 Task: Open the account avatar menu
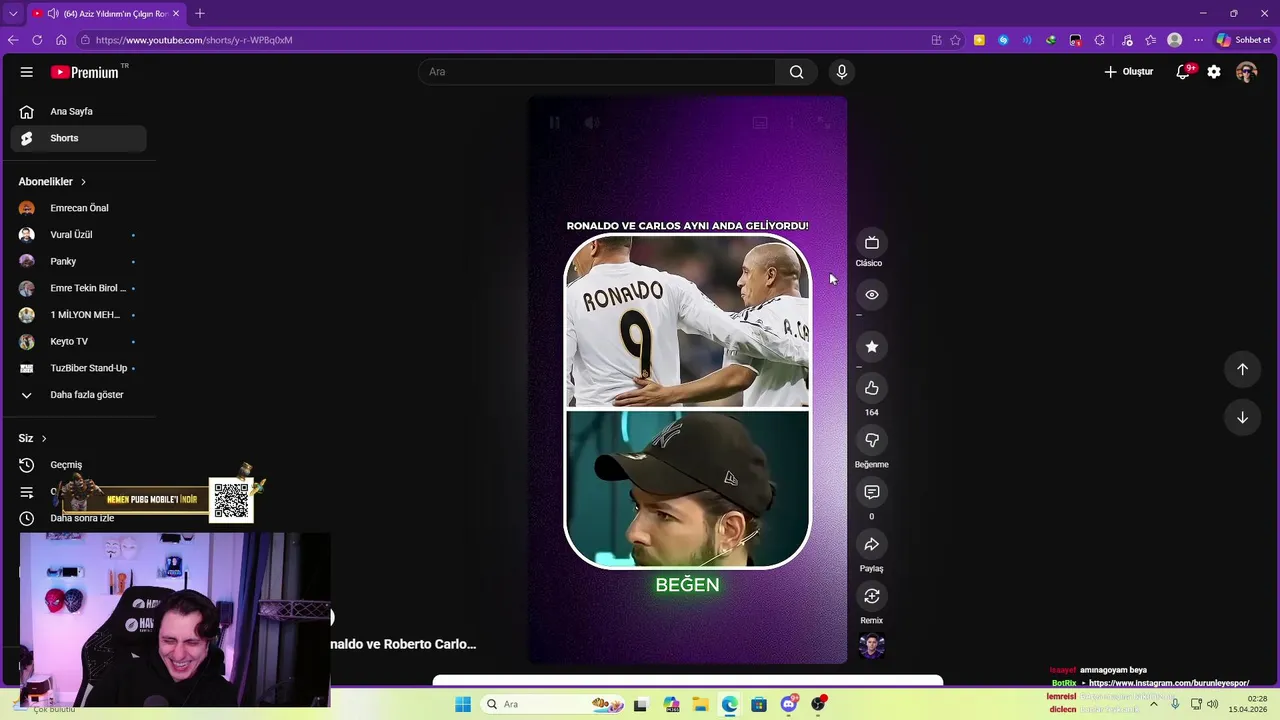pos(1246,72)
